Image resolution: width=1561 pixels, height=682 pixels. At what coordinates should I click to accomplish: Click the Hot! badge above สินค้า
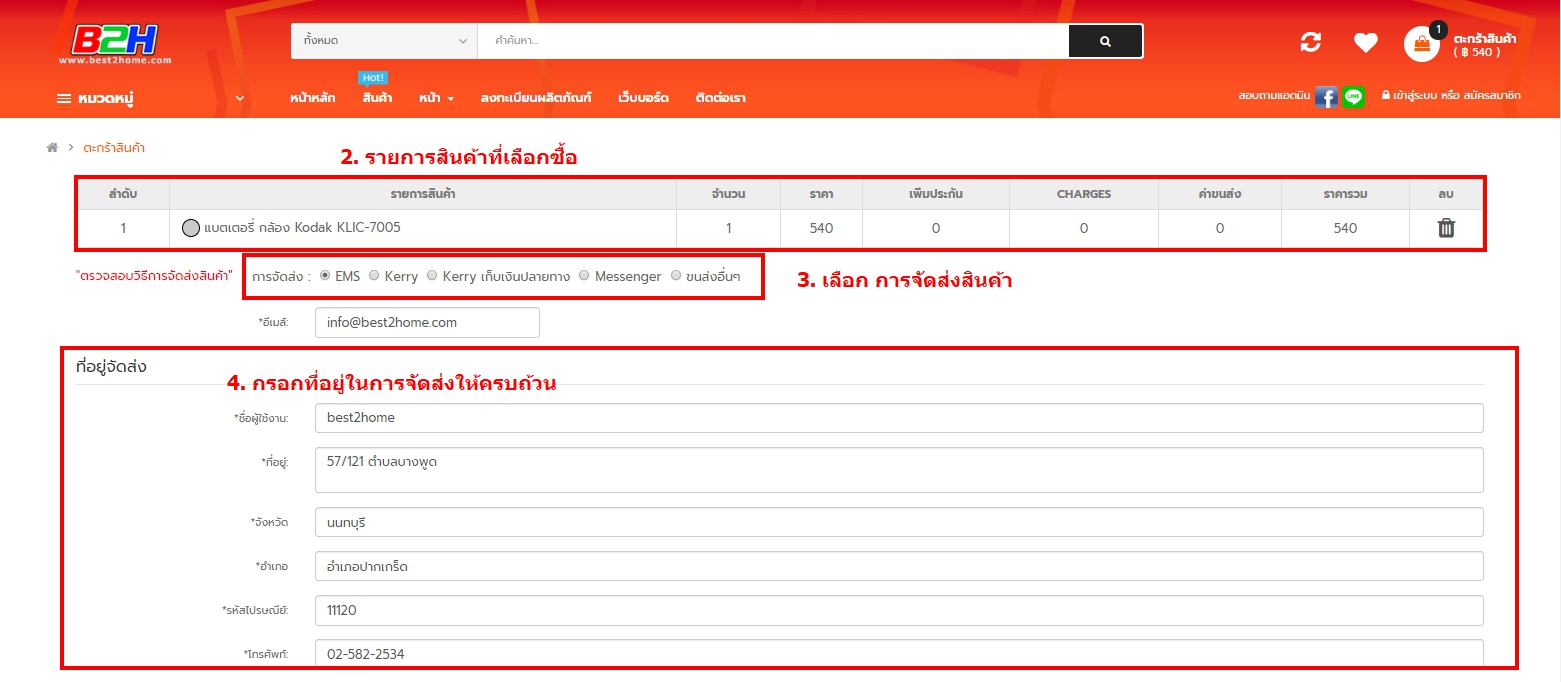tap(372, 78)
